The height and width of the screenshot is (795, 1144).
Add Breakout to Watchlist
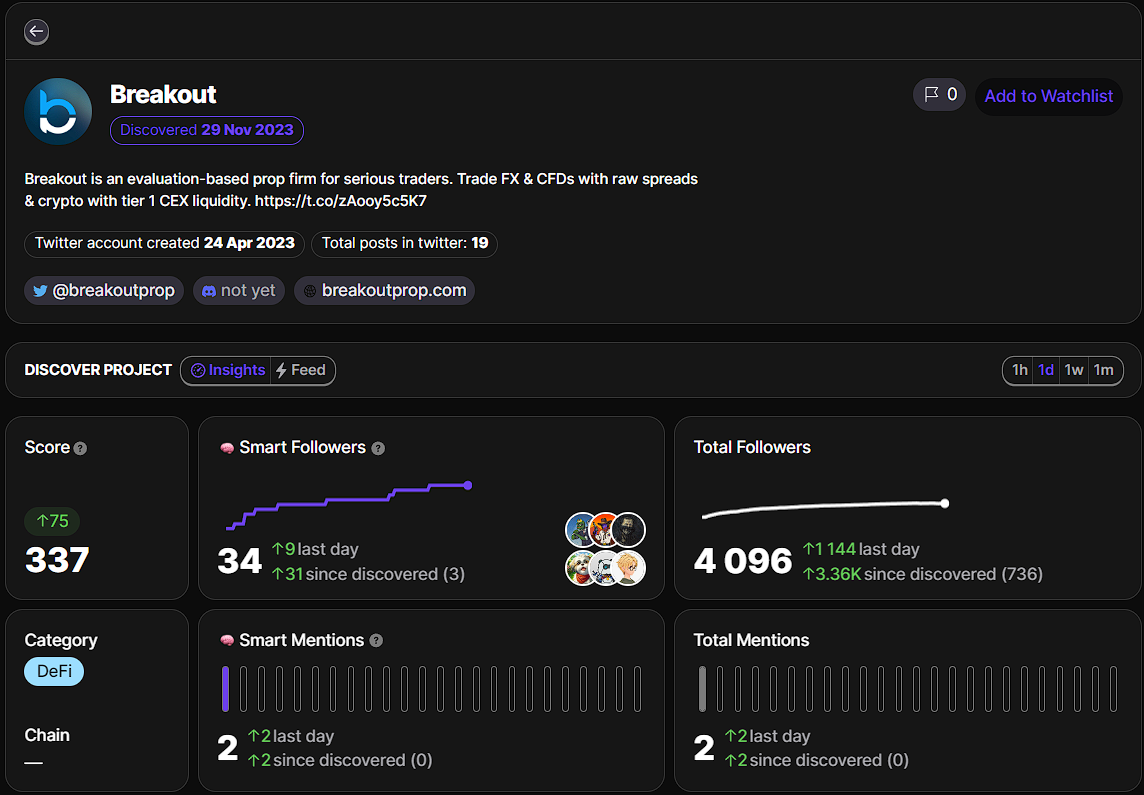[x=1048, y=96]
